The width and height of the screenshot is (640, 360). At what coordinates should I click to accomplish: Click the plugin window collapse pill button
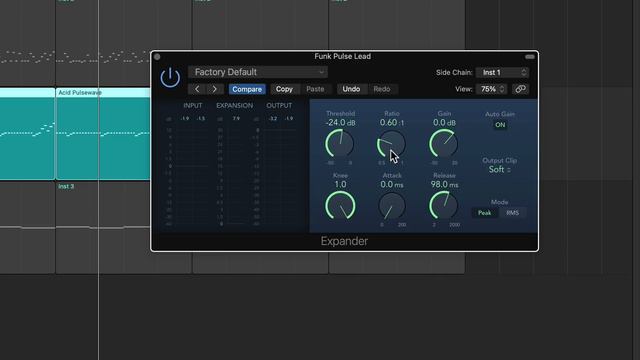pos(530,57)
